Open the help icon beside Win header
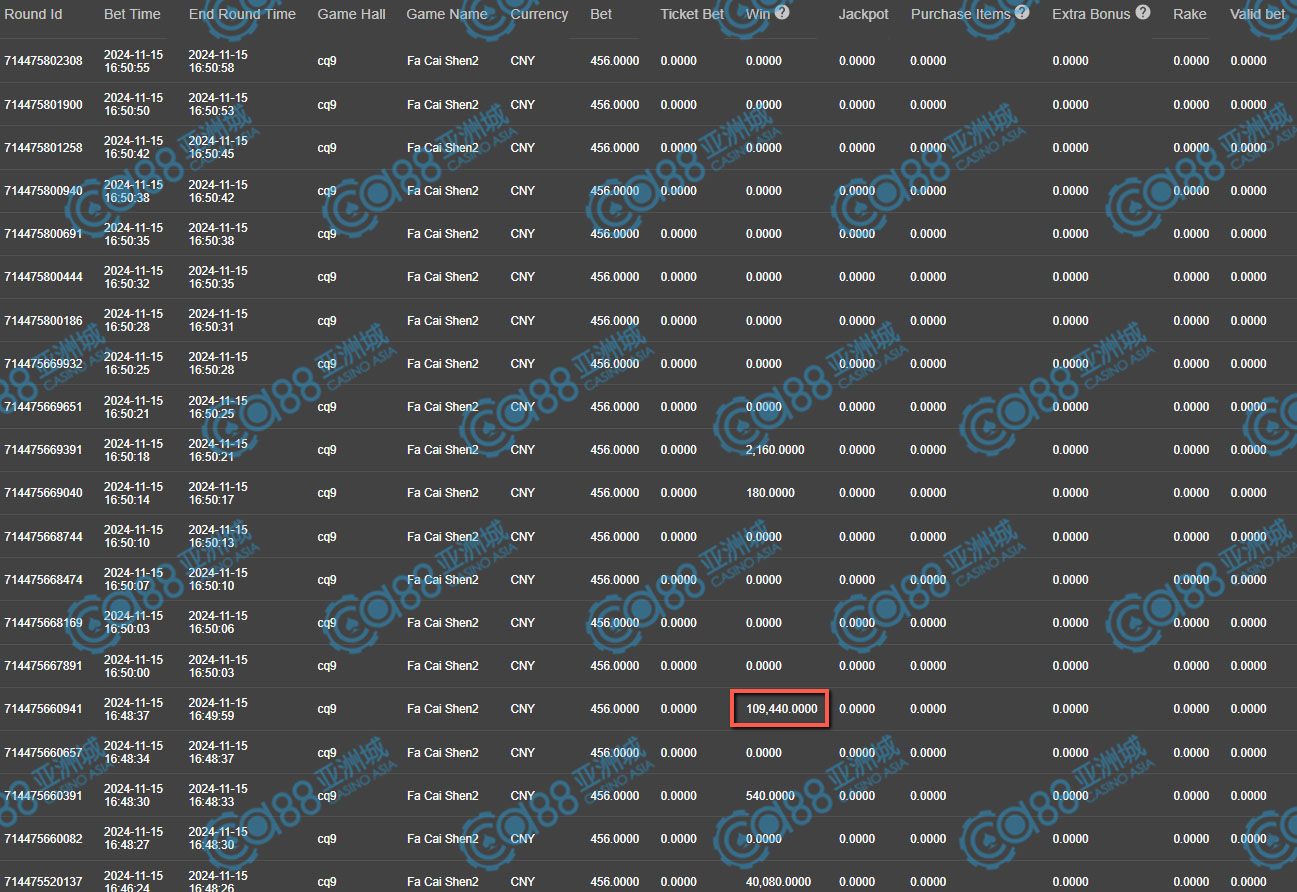1297x892 pixels. pos(782,13)
